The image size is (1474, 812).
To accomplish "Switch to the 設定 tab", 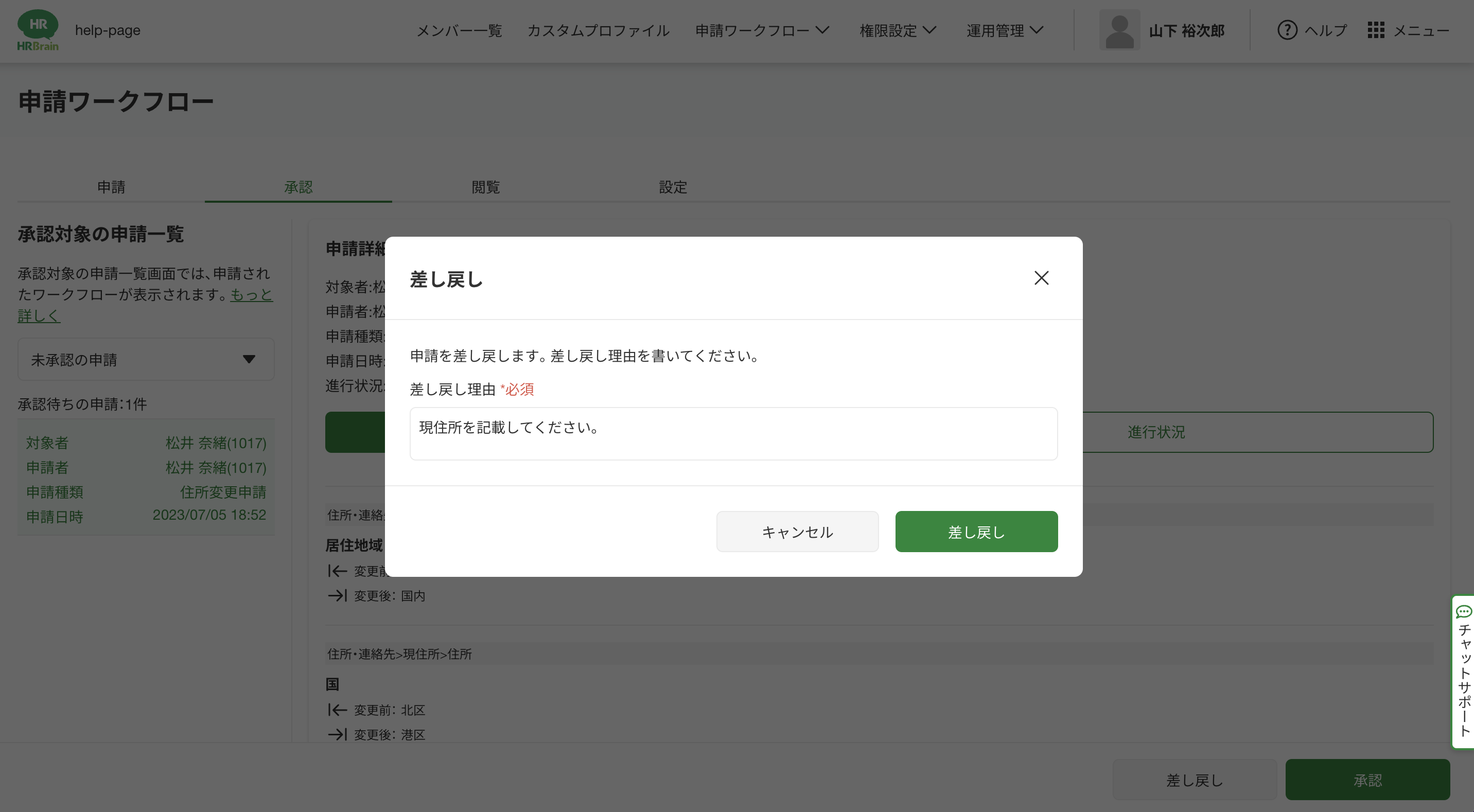I will click(x=672, y=187).
